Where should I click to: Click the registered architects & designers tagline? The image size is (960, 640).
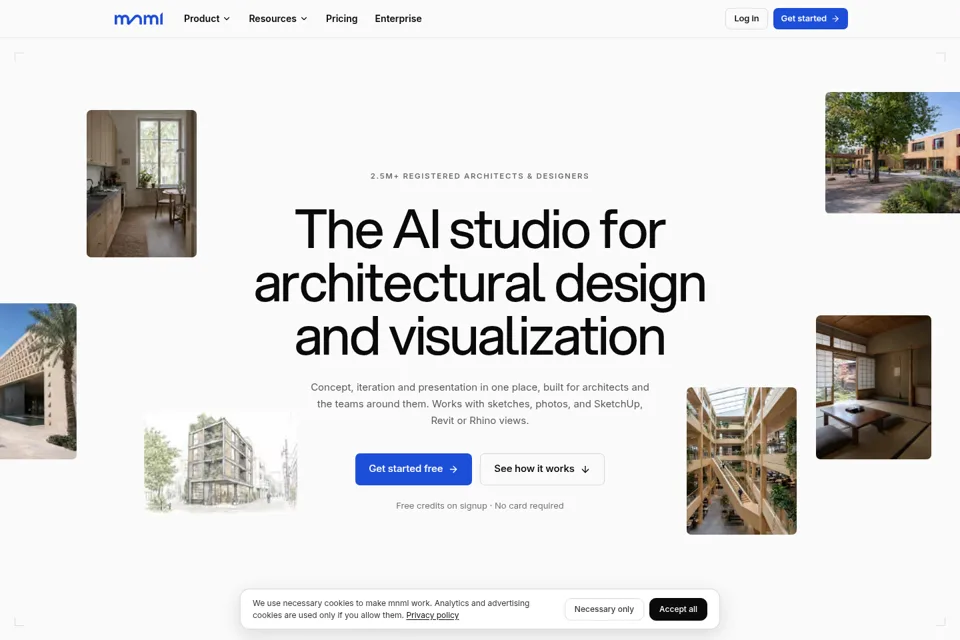pos(479,176)
